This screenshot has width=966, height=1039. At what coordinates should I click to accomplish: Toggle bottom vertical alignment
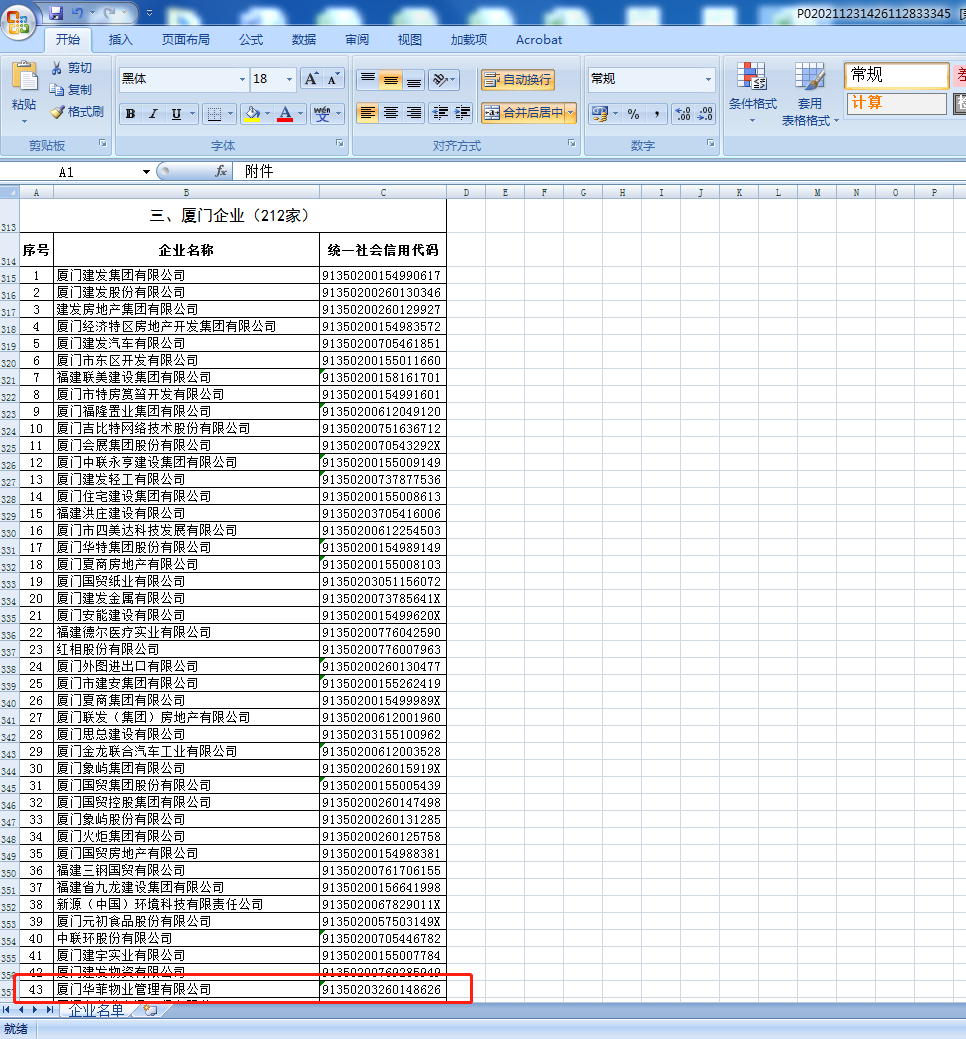click(413, 80)
